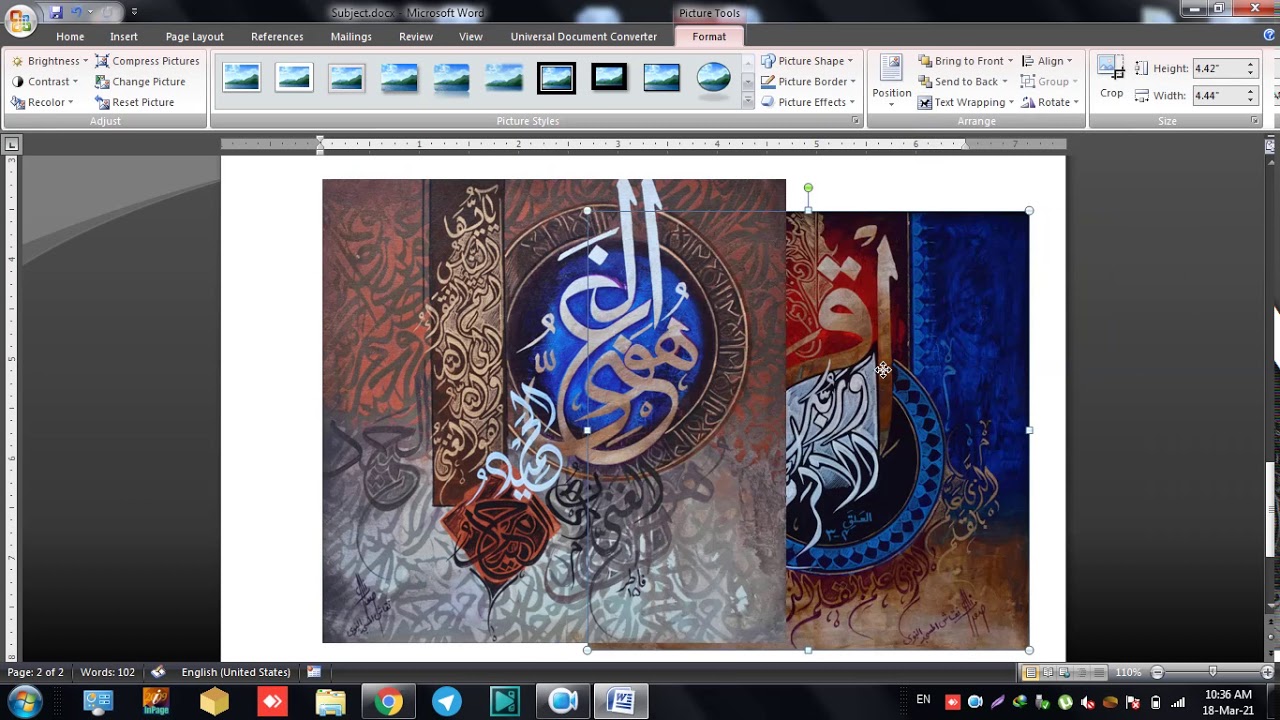Open the Rotate dropdown

[1050, 102]
